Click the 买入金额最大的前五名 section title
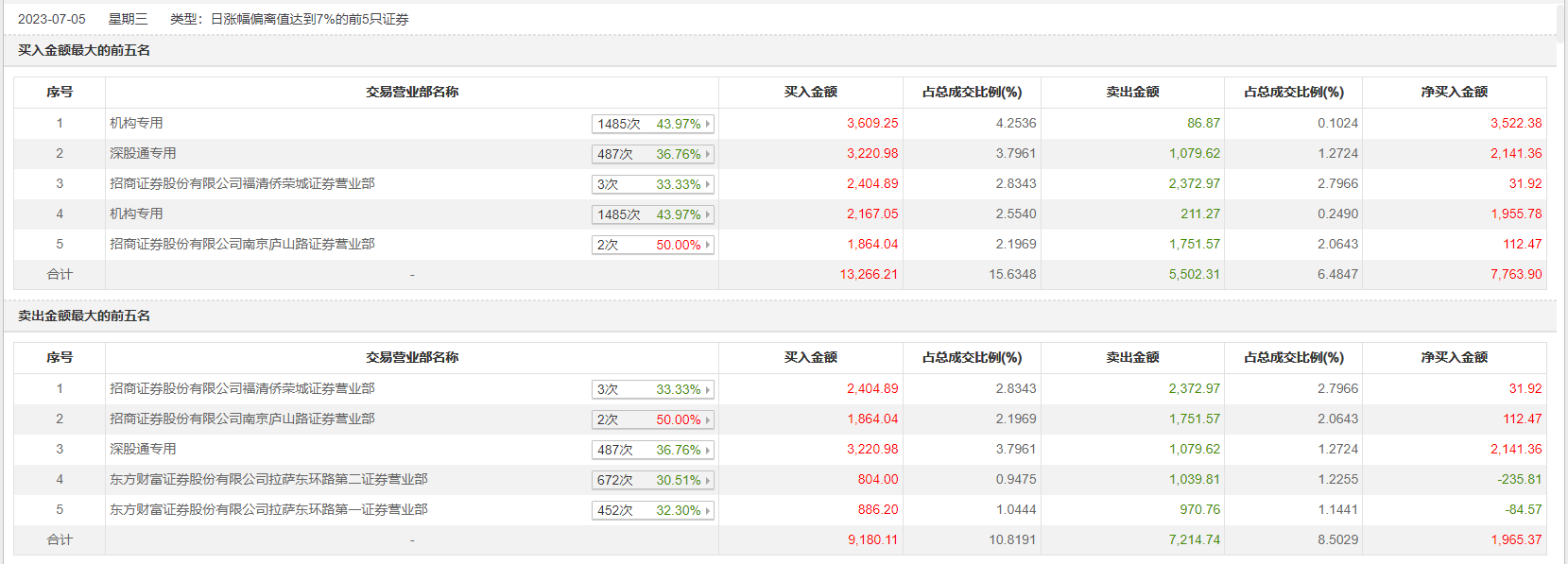The width and height of the screenshot is (1568, 564). (x=84, y=50)
